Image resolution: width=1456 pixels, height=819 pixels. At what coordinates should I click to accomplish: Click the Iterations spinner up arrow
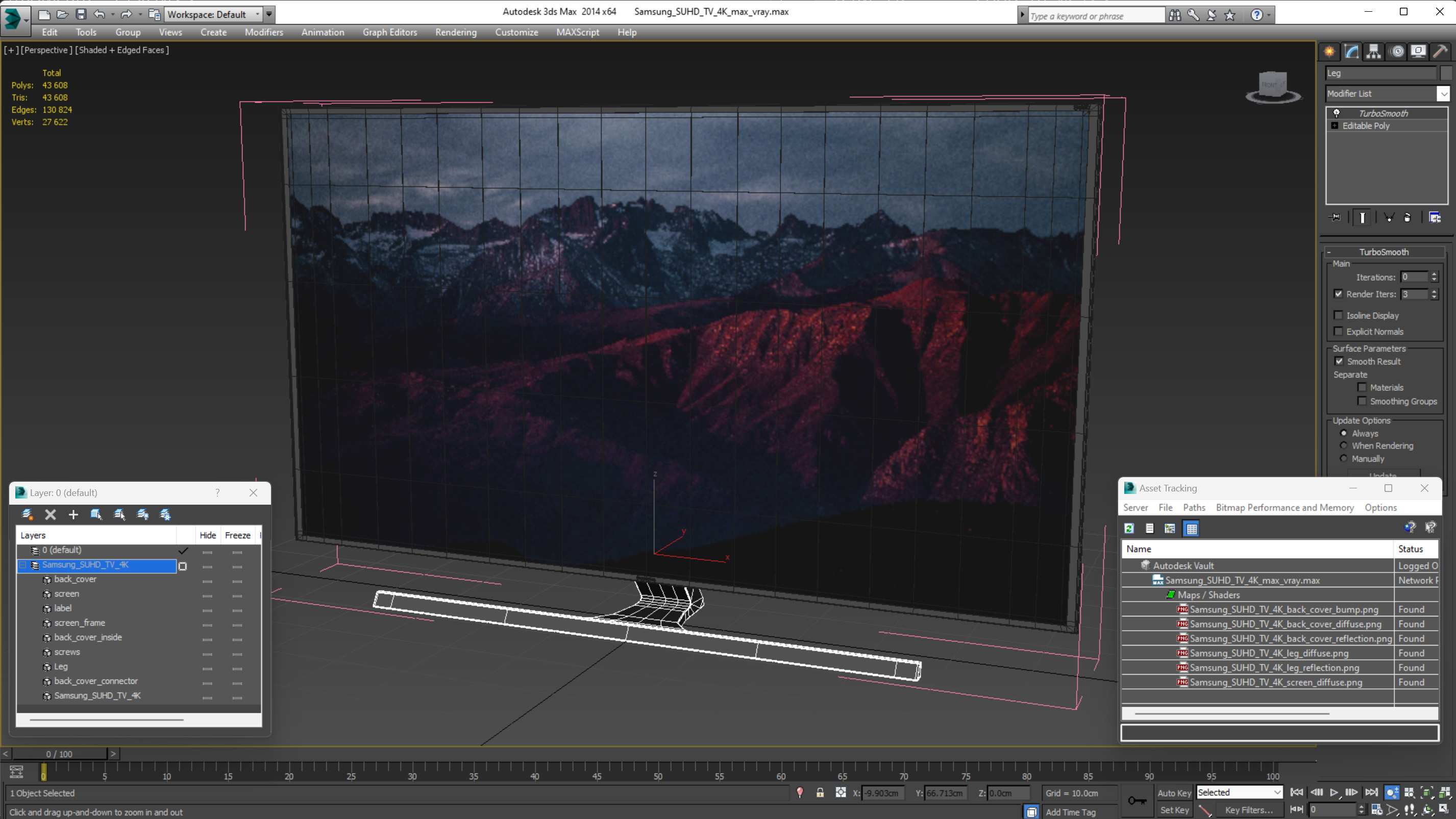pos(1434,274)
